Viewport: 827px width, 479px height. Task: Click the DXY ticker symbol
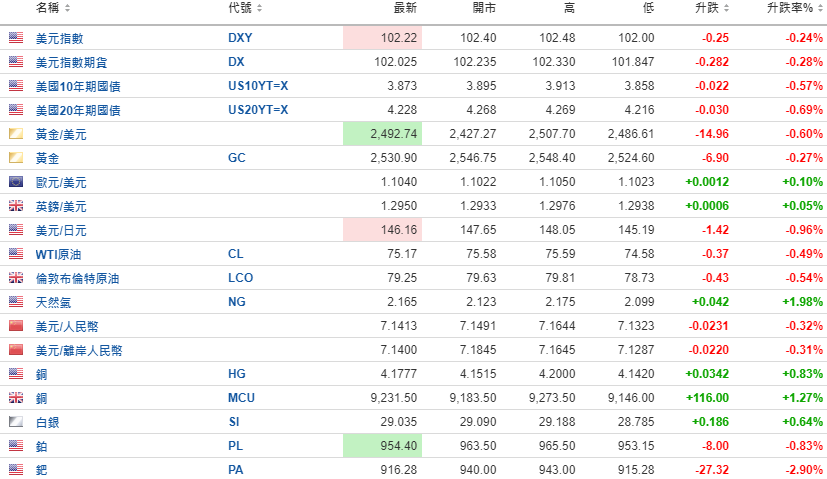point(240,38)
